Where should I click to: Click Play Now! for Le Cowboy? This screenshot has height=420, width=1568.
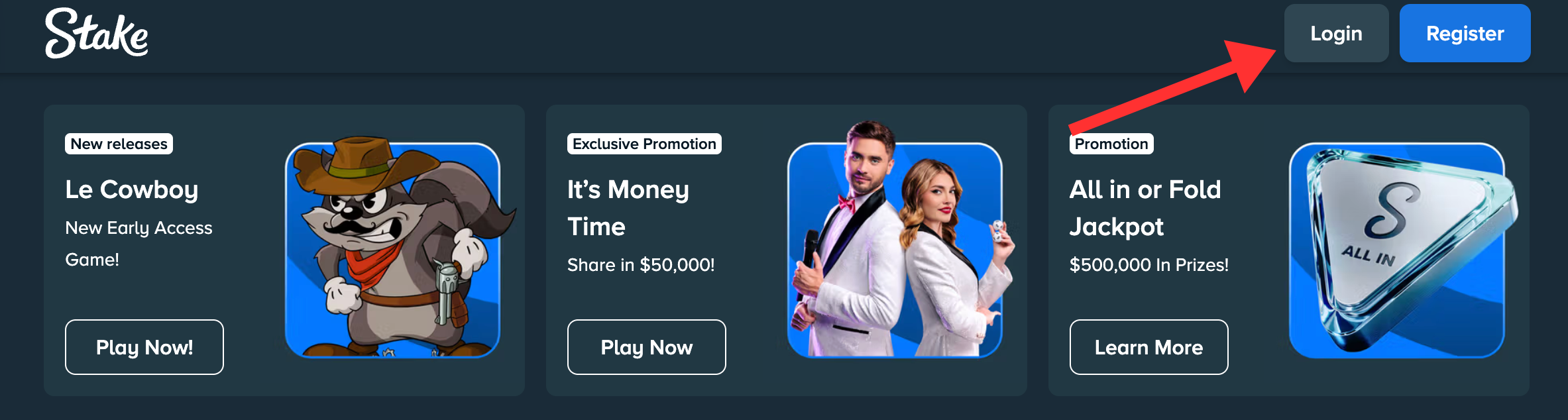(x=144, y=347)
